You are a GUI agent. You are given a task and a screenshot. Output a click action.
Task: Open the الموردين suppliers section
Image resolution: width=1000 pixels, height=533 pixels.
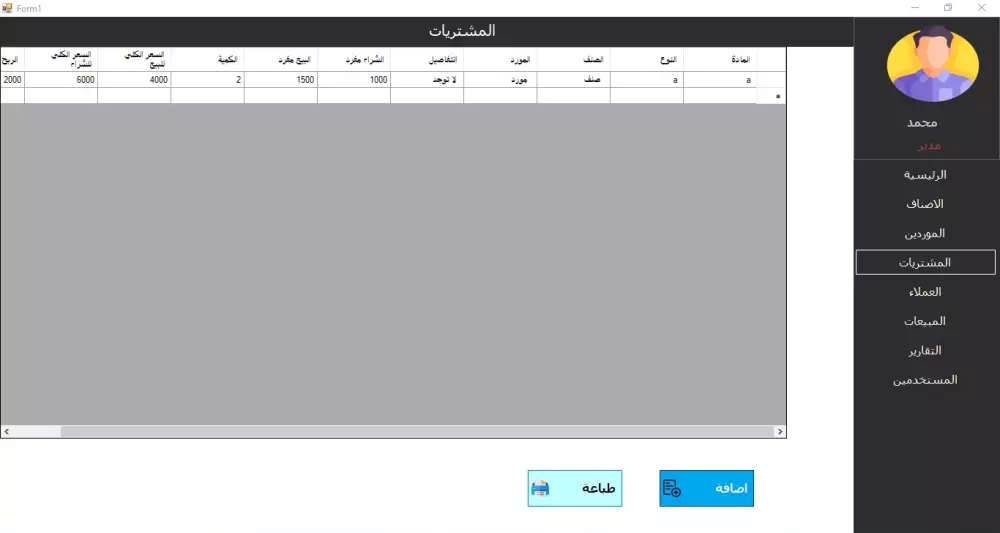pyautogui.click(x=925, y=233)
